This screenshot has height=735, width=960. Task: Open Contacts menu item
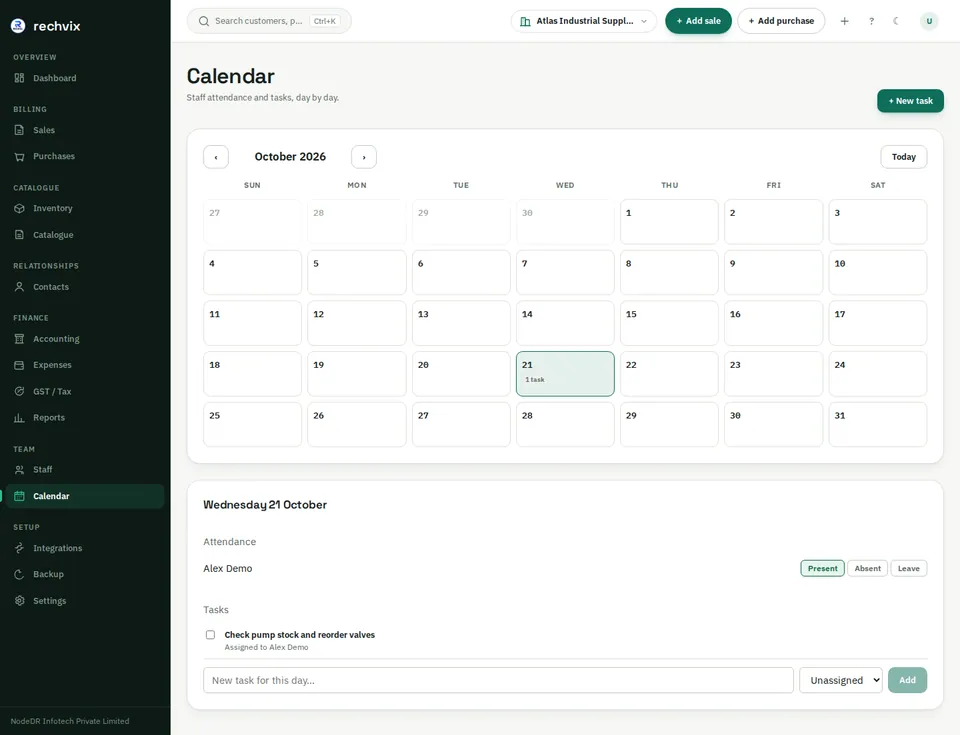tap(84, 287)
